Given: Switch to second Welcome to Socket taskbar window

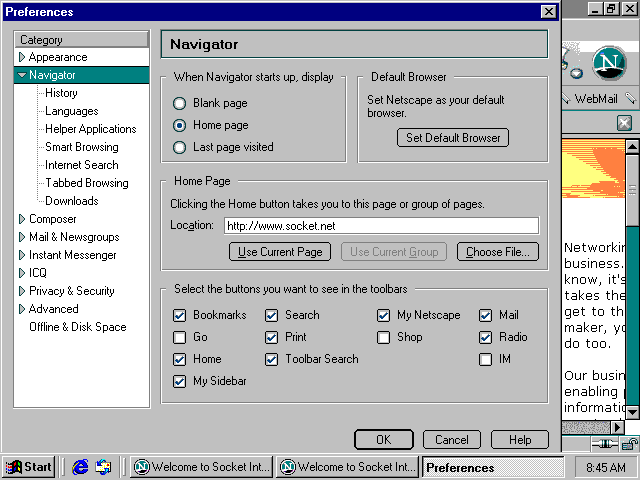Looking at the screenshot, I should (348, 467).
